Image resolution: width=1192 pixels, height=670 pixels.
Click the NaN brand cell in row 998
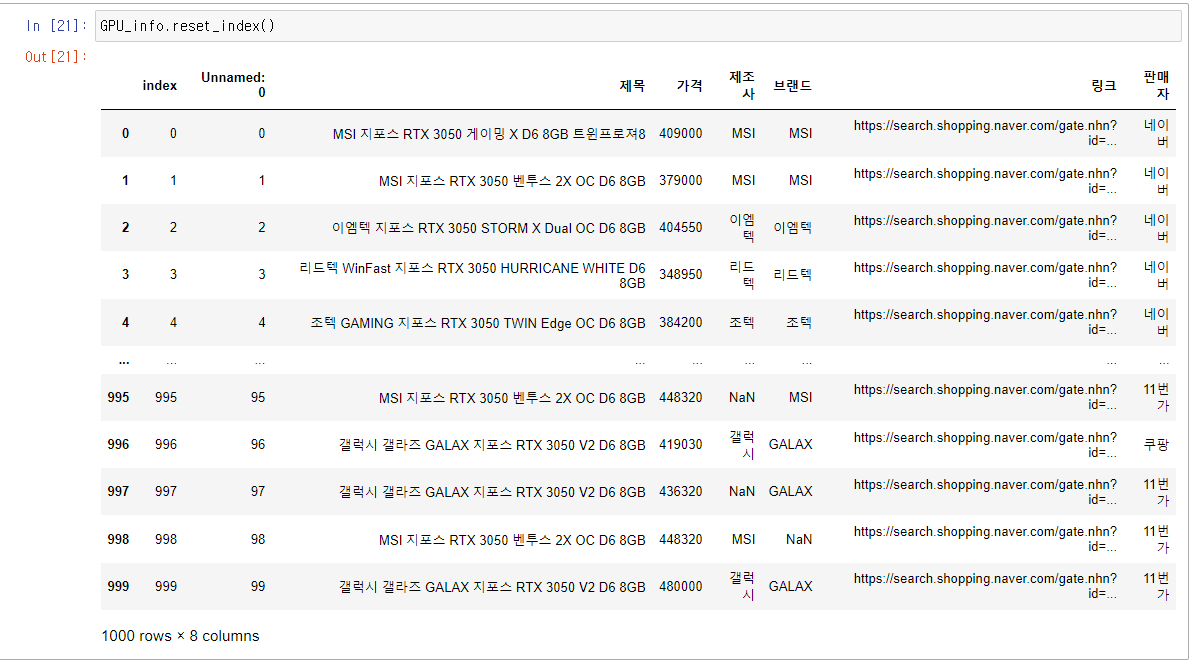click(x=799, y=539)
